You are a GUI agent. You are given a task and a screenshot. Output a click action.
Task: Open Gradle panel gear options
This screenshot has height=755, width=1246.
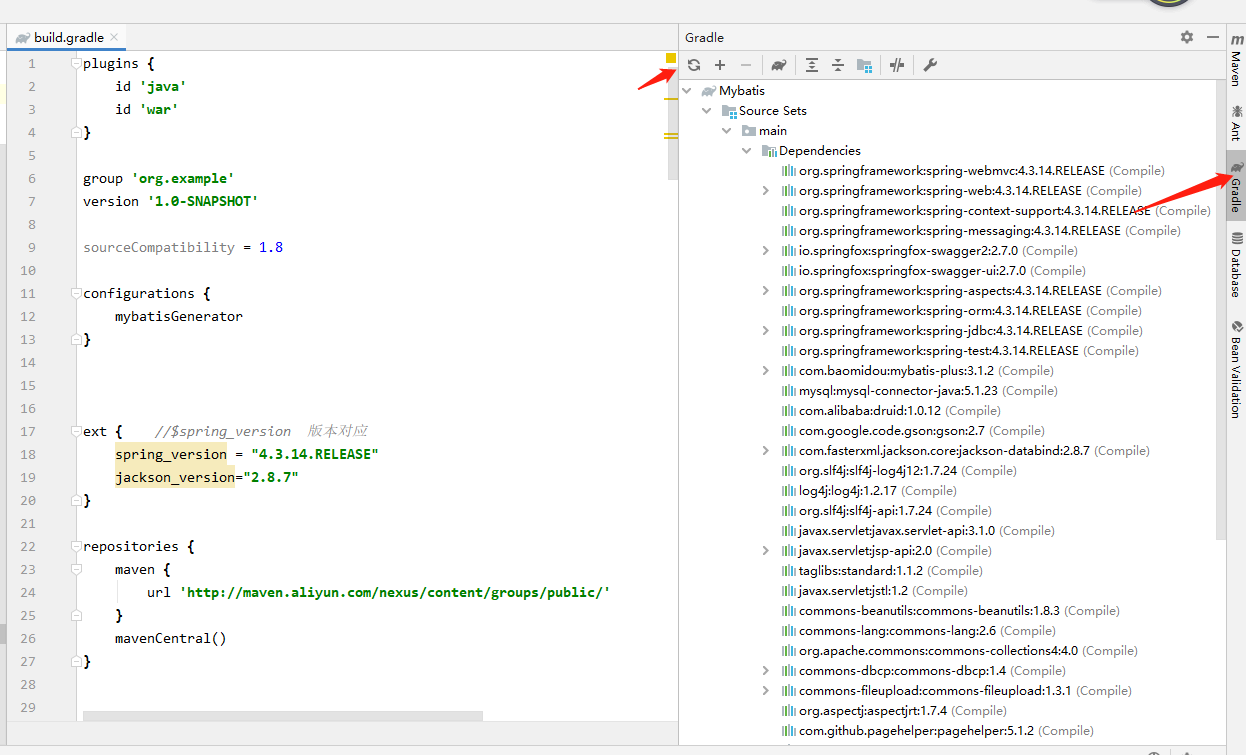click(1187, 37)
